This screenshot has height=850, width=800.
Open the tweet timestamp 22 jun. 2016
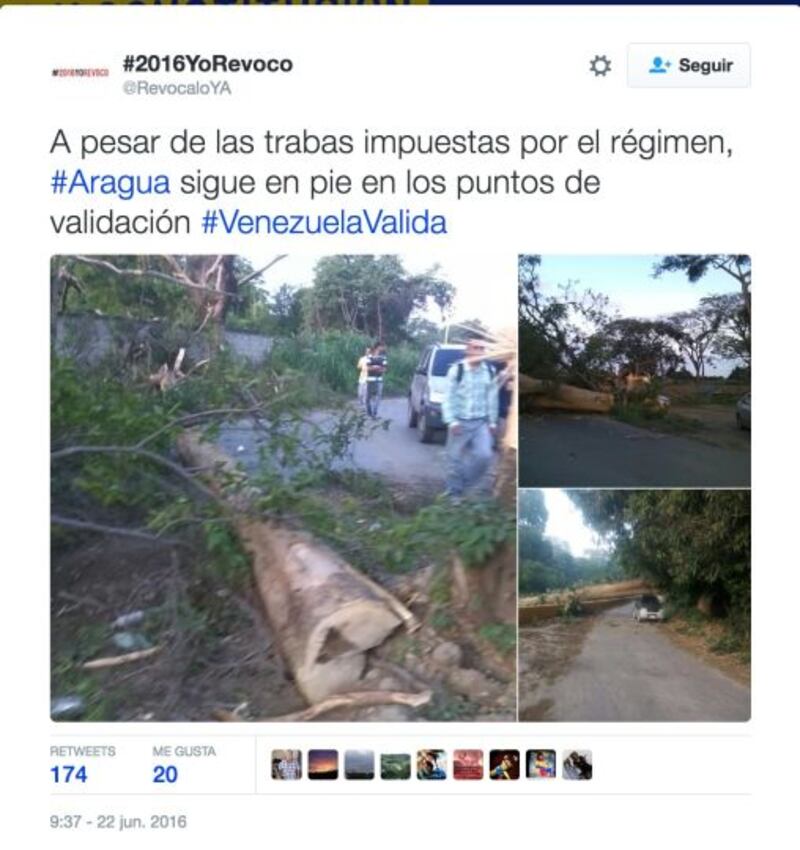[118, 822]
